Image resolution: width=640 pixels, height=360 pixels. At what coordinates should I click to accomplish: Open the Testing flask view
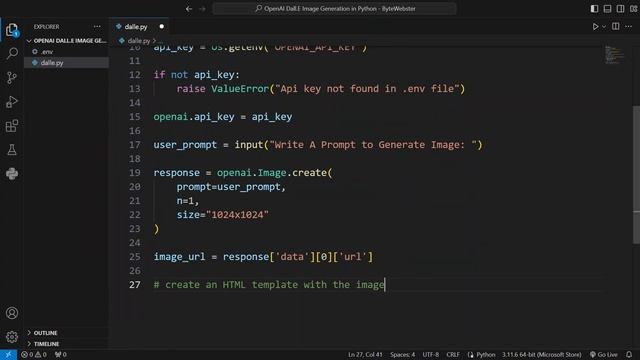click(12, 150)
